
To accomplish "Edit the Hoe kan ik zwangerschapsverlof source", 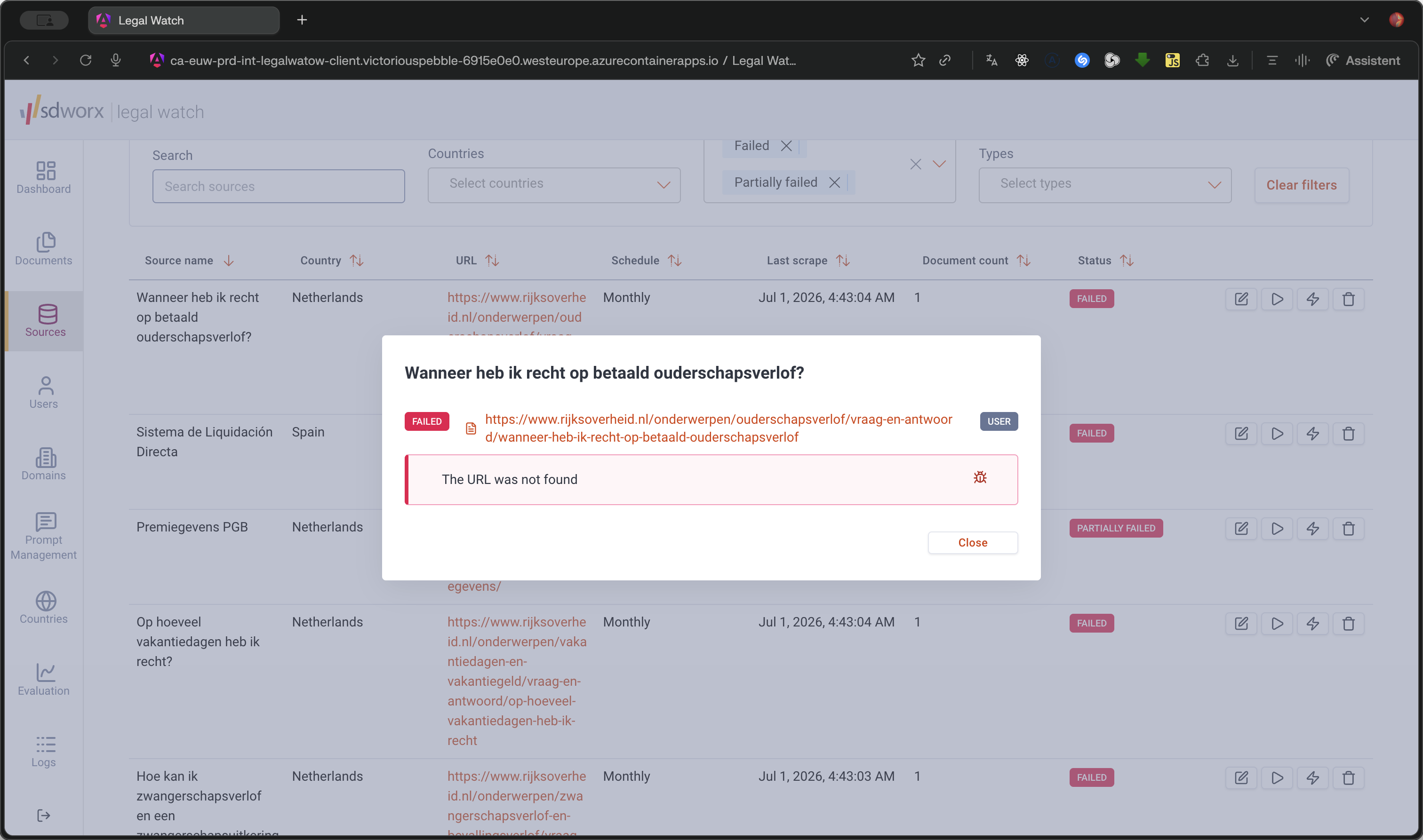I will (x=1241, y=778).
